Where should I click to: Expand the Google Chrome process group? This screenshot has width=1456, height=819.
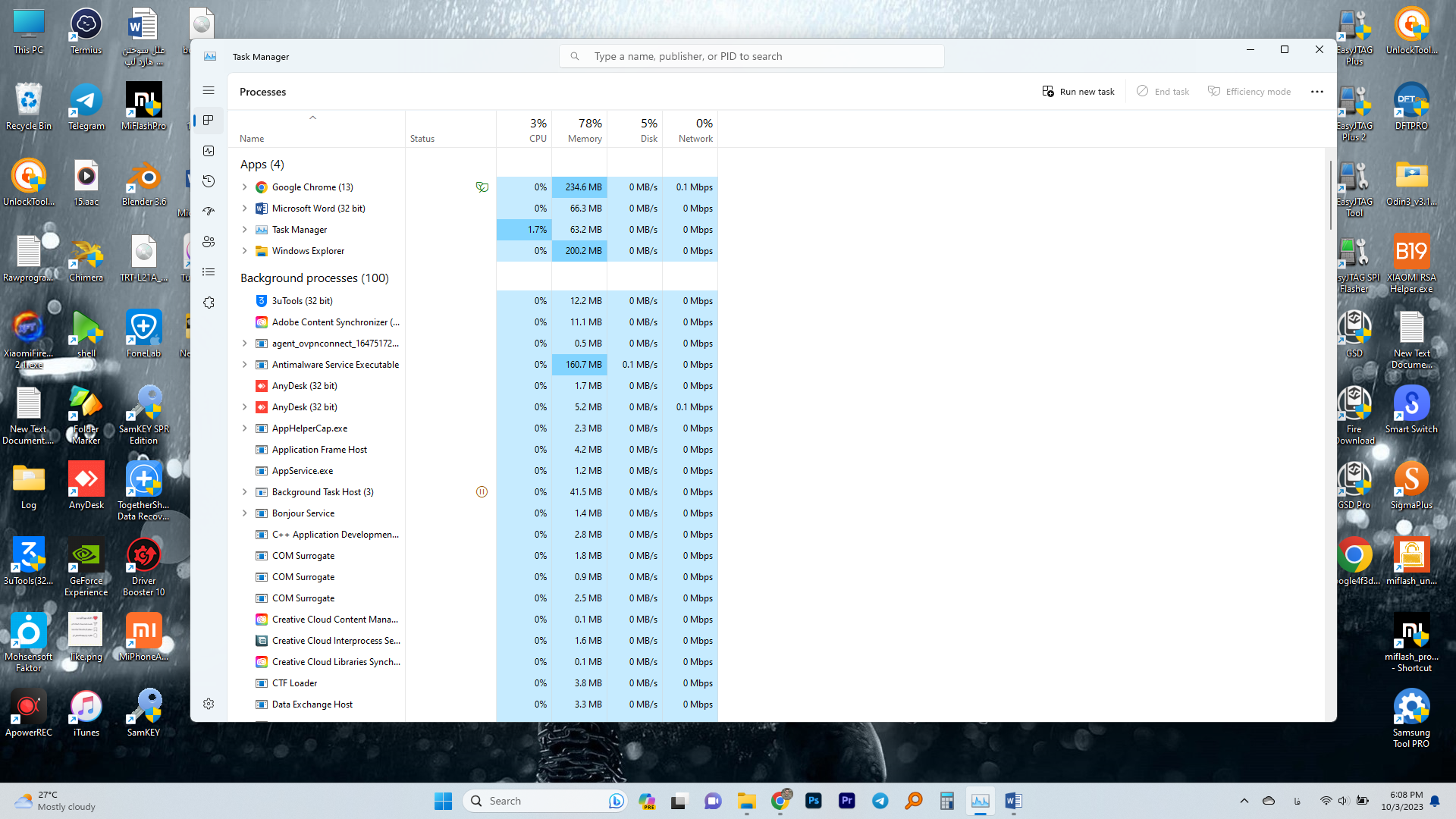[244, 187]
